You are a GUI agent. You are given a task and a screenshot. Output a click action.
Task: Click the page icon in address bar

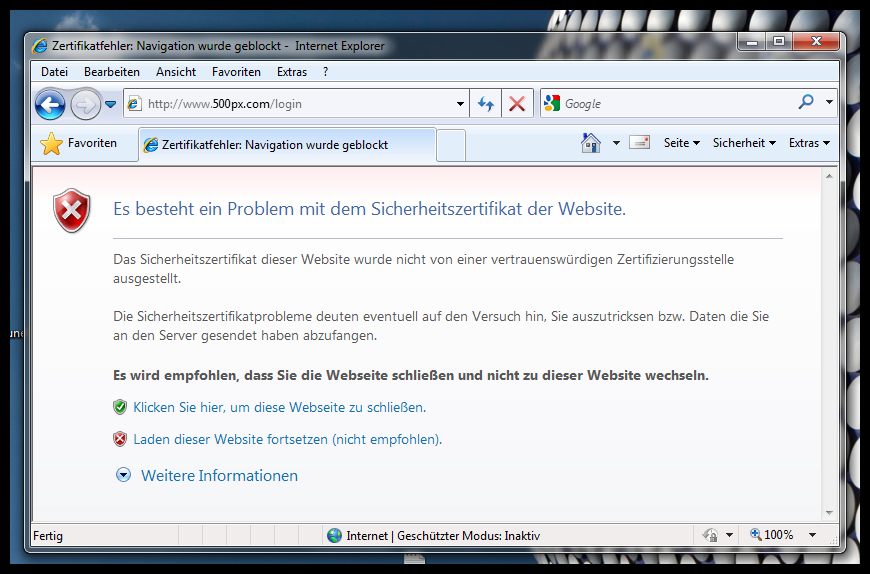[134, 104]
